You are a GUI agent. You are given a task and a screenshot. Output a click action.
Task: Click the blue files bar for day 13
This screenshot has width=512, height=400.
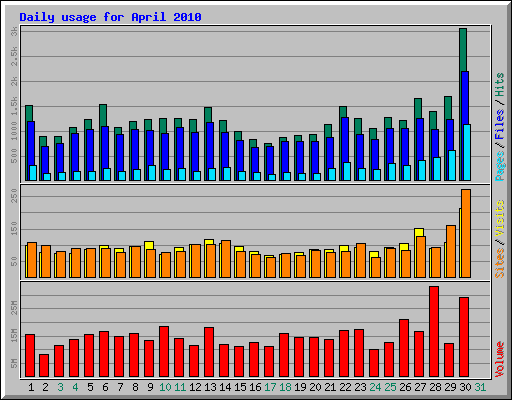[x=210, y=145]
